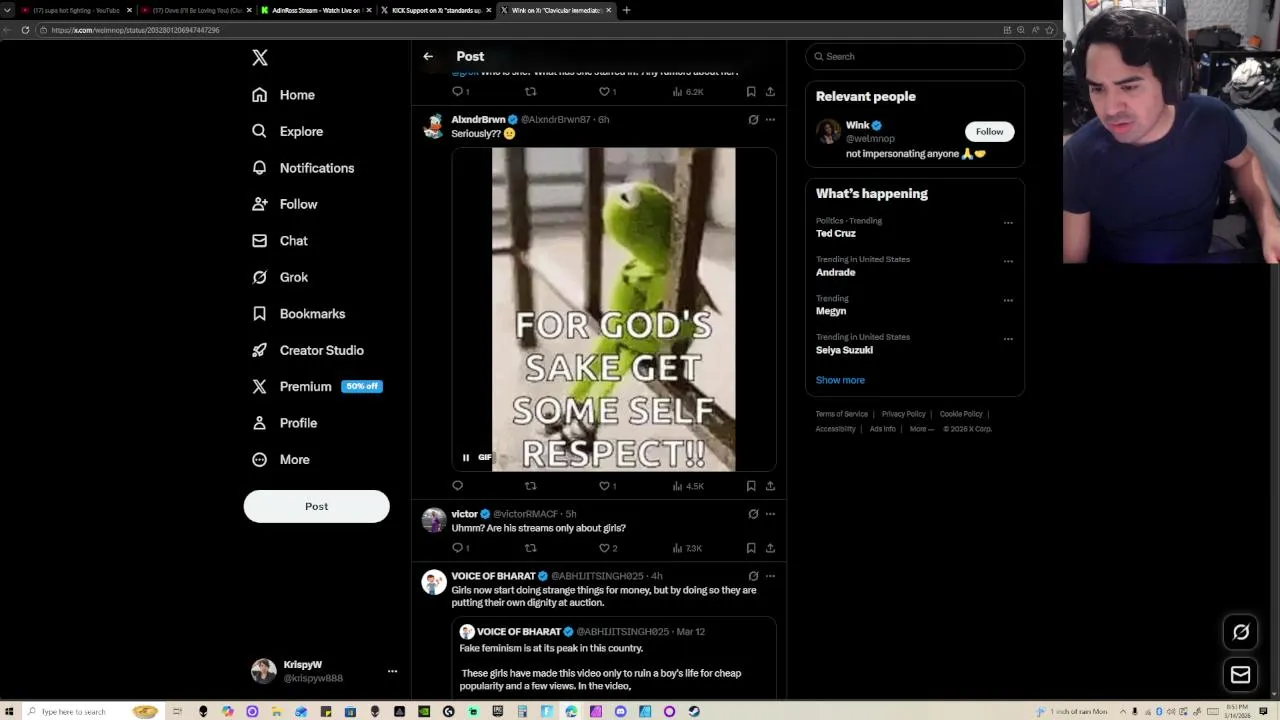
Task: Pause the Kermit GIF
Action: pos(466,458)
